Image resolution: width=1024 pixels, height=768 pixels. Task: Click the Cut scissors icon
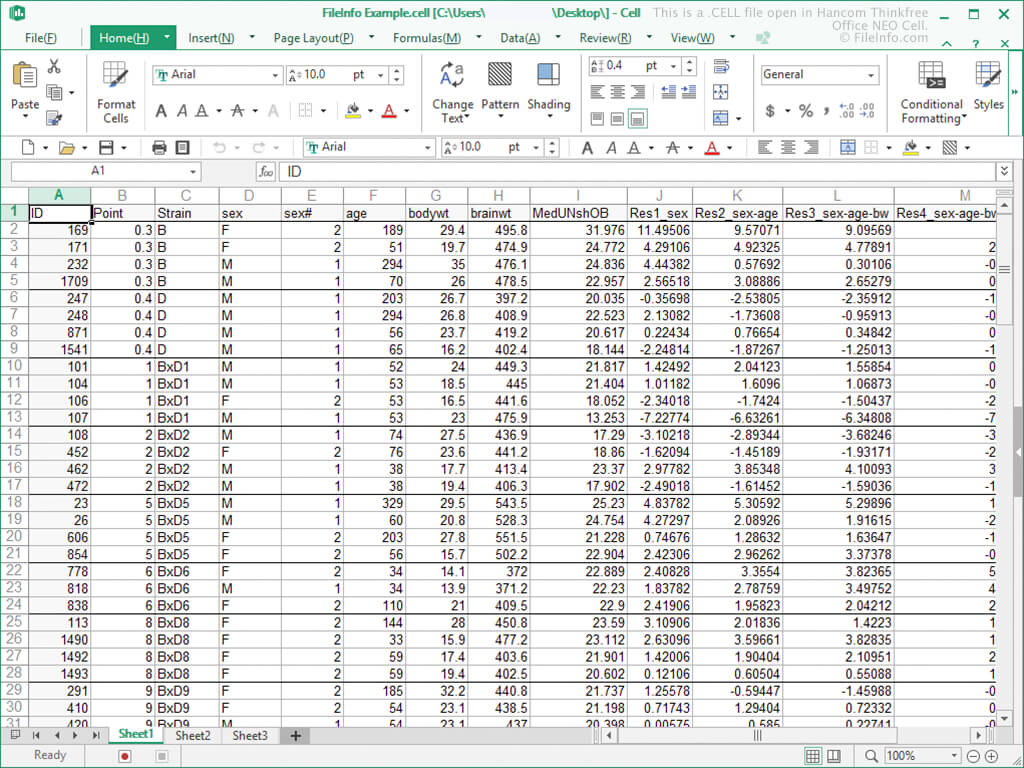(x=54, y=67)
